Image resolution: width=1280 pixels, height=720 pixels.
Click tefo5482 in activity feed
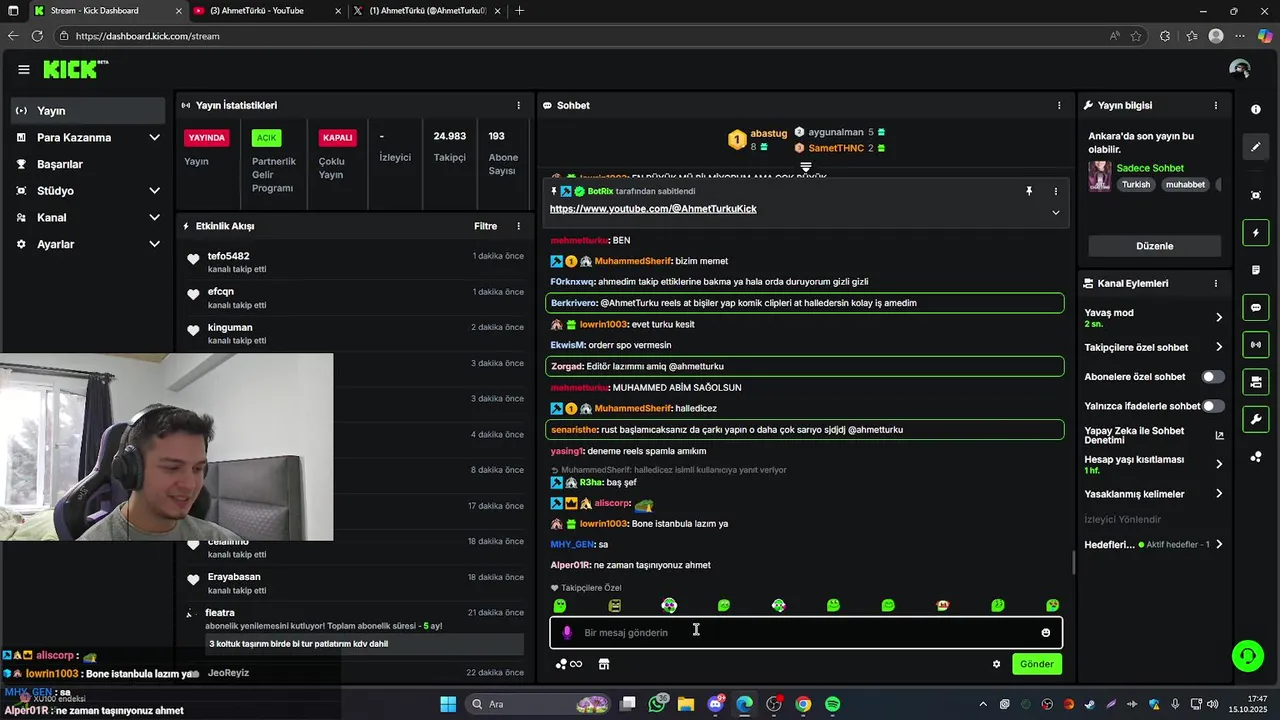tap(228, 256)
